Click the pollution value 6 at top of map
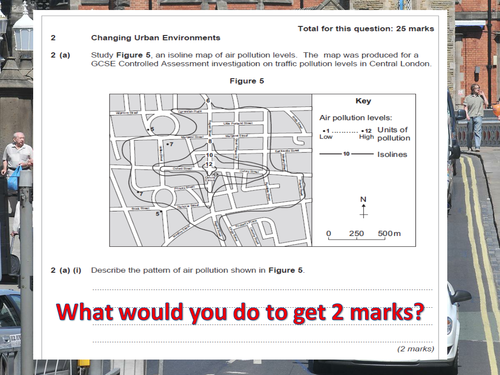This screenshot has width=500, height=375. [x=208, y=101]
